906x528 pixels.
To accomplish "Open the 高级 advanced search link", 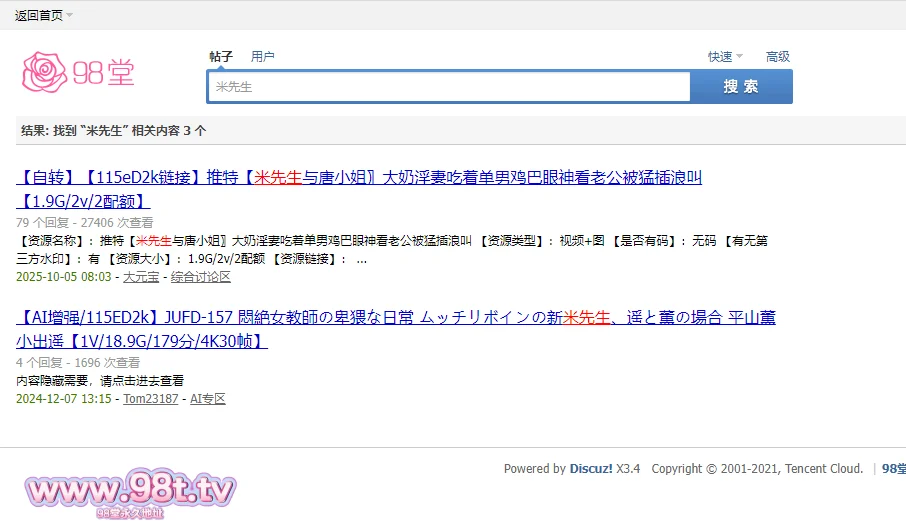I will tap(777, 57).
